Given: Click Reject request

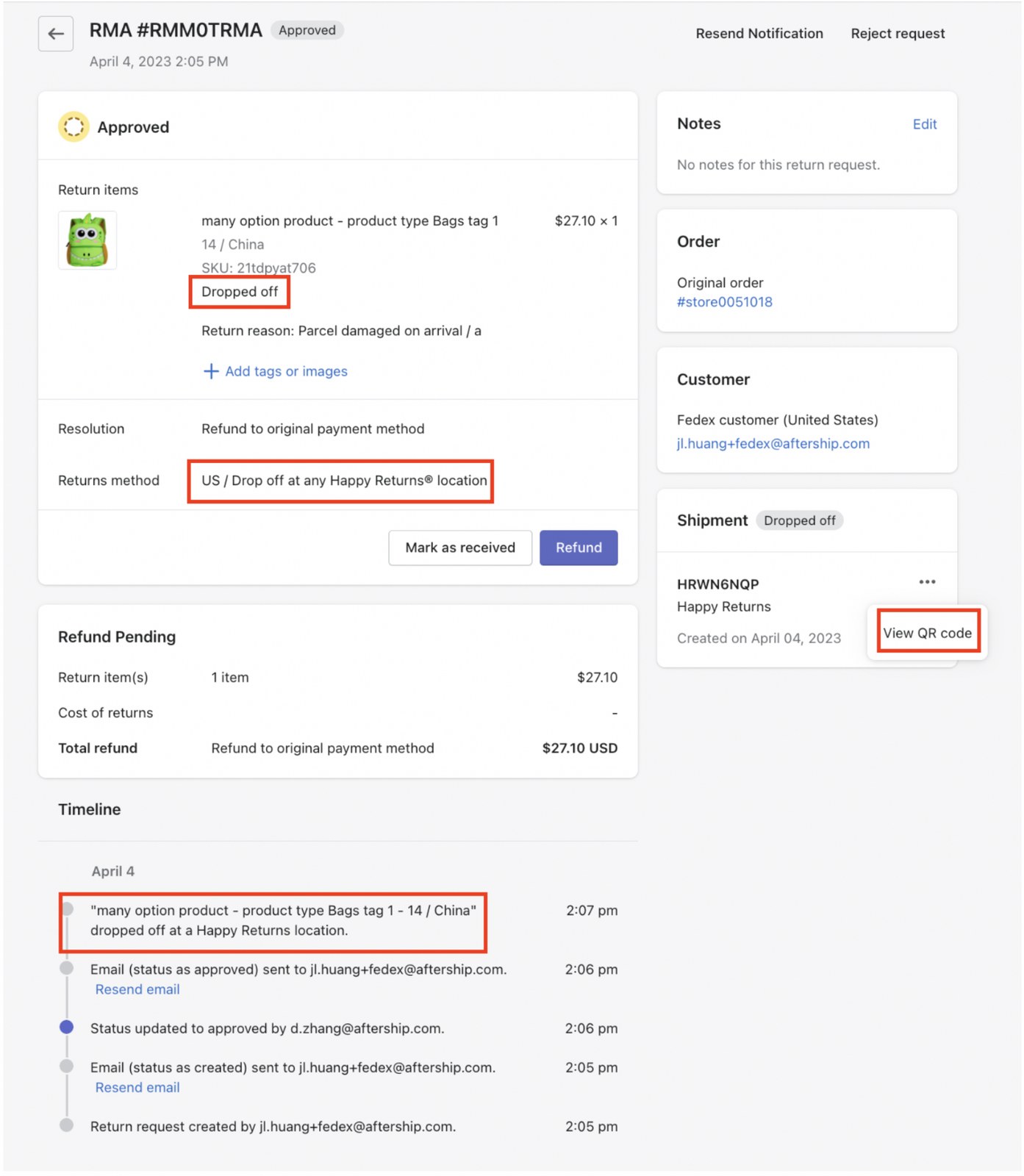Looking at the screenshot, I should [898, 34].
